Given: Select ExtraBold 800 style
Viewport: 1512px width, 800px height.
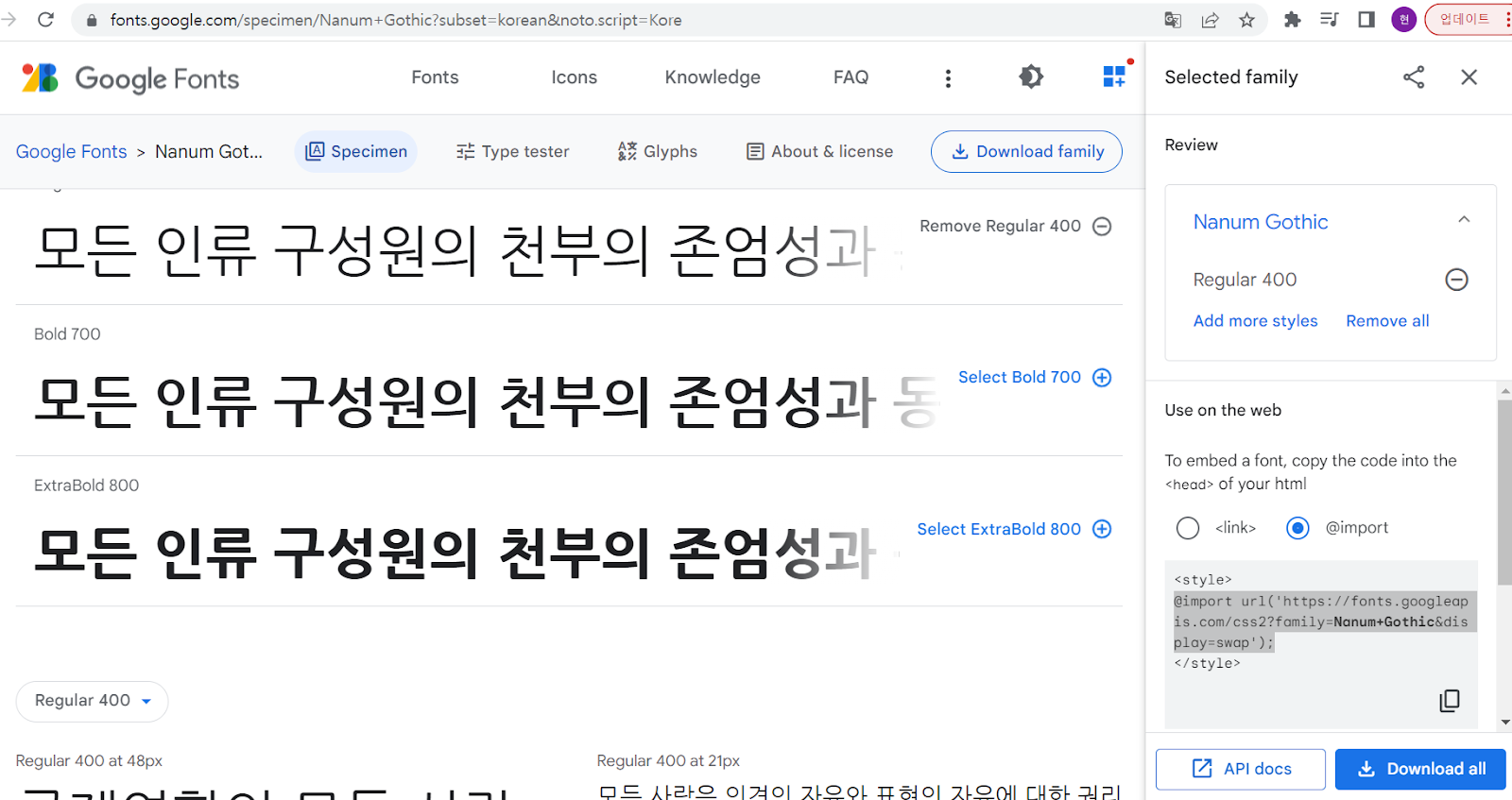Looking at the screenshot, I should click(x=1014, y=529).
